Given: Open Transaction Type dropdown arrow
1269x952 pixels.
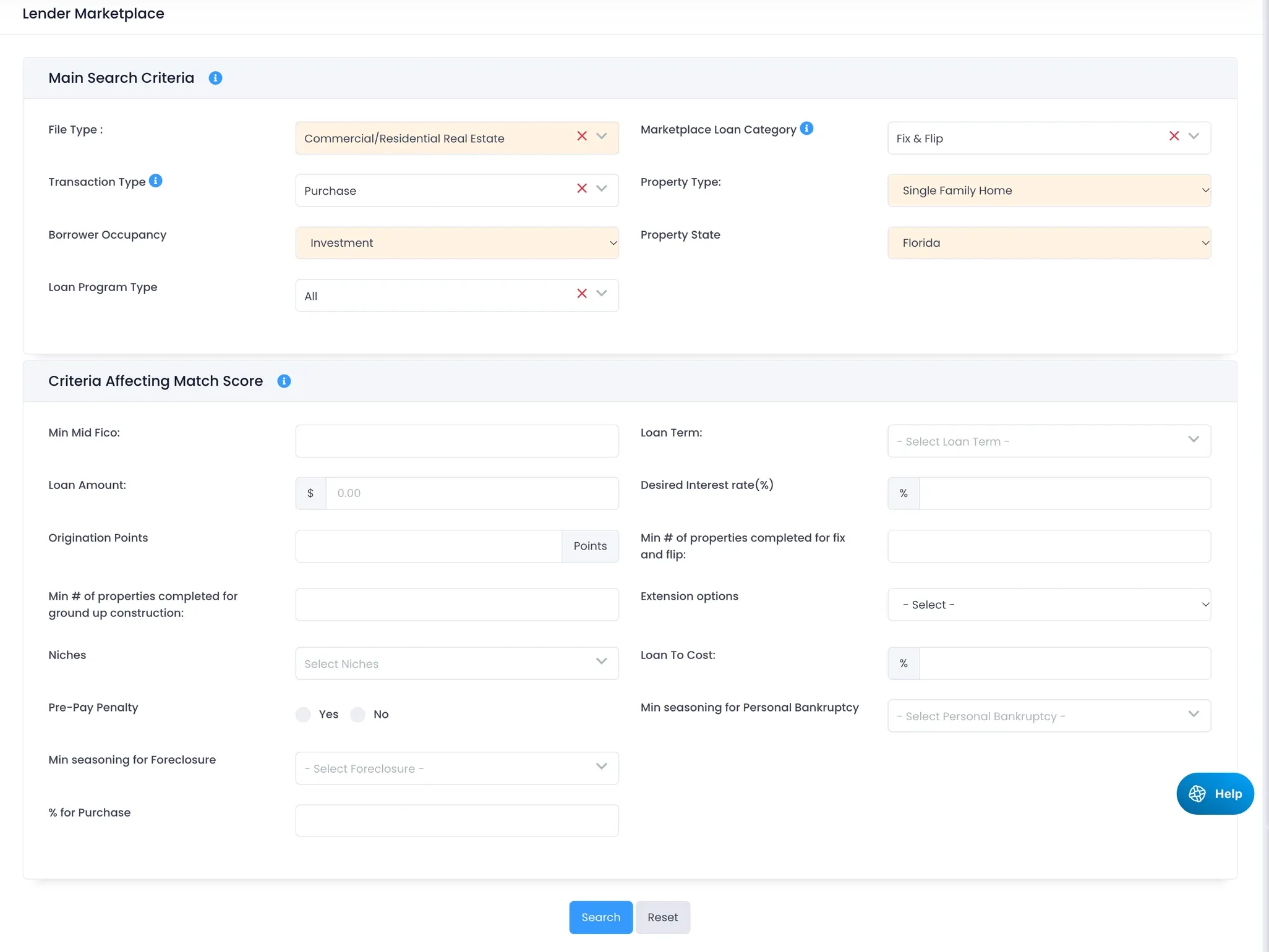Looking at the screenshot, I should click(x=602, y=189).
